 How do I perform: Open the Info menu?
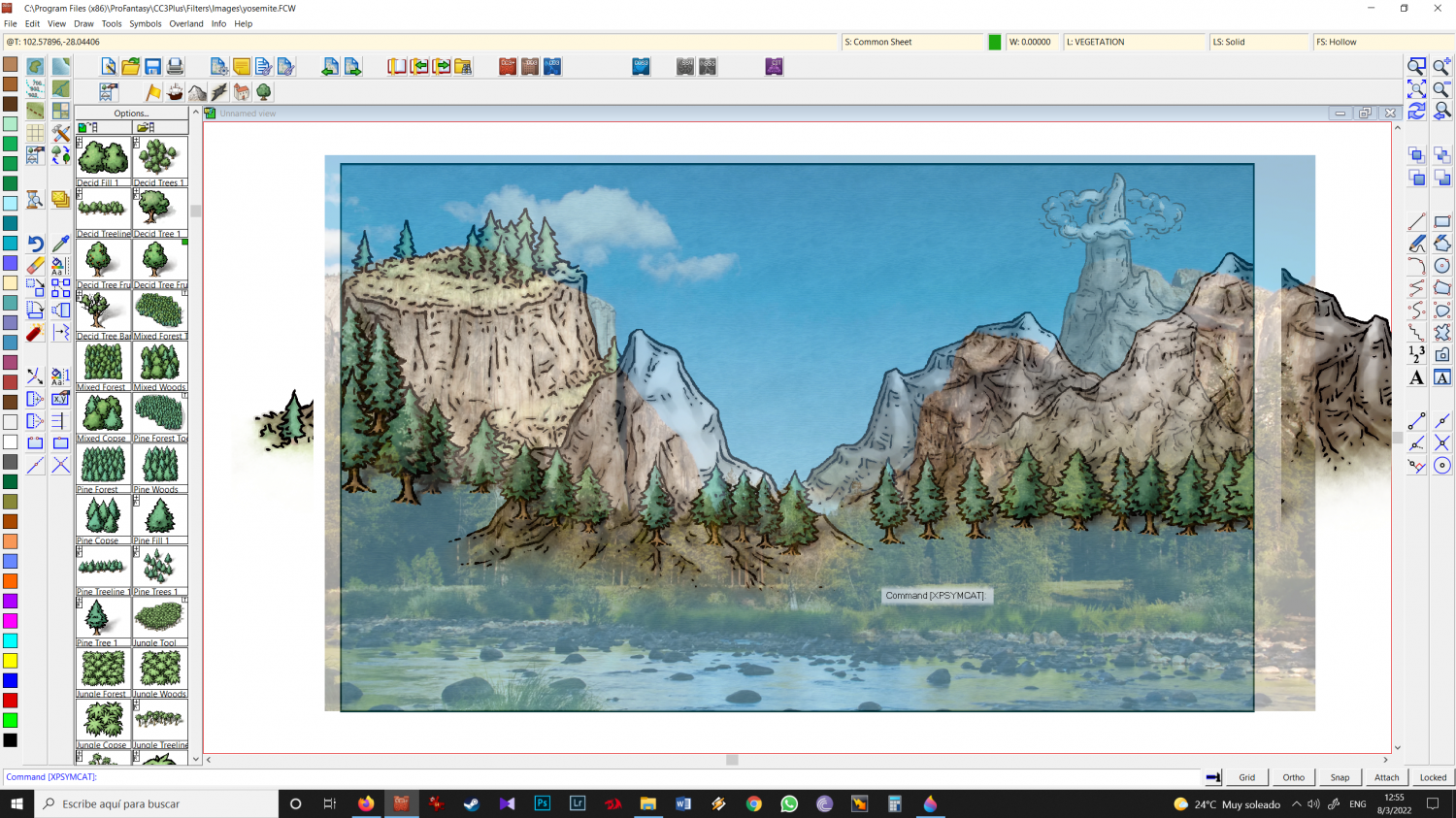[218, 23]
